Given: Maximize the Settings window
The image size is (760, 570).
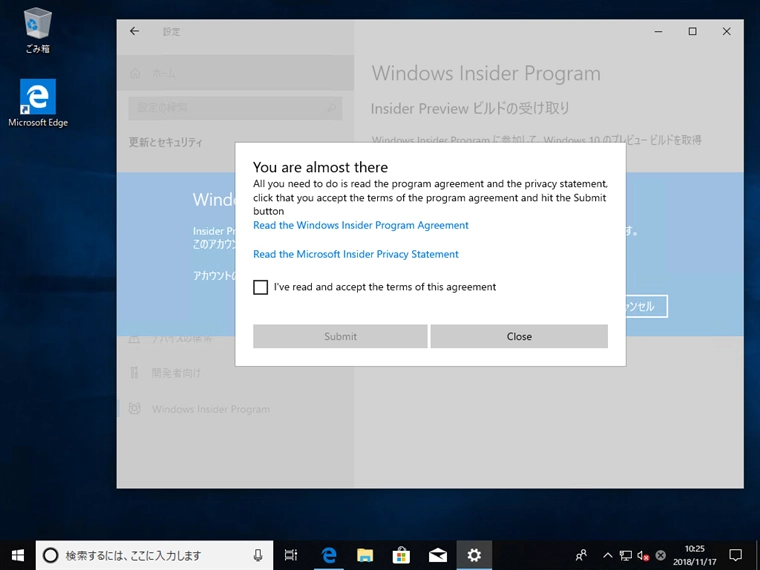Looking at the screenshot, I should 693,32.
